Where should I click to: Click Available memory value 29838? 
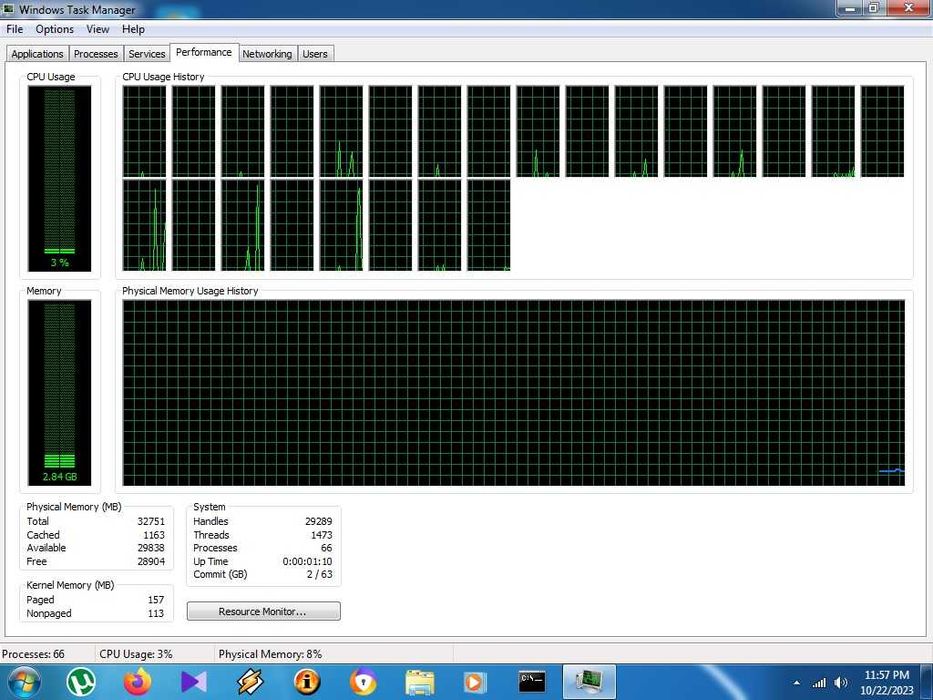pos(151,548)
